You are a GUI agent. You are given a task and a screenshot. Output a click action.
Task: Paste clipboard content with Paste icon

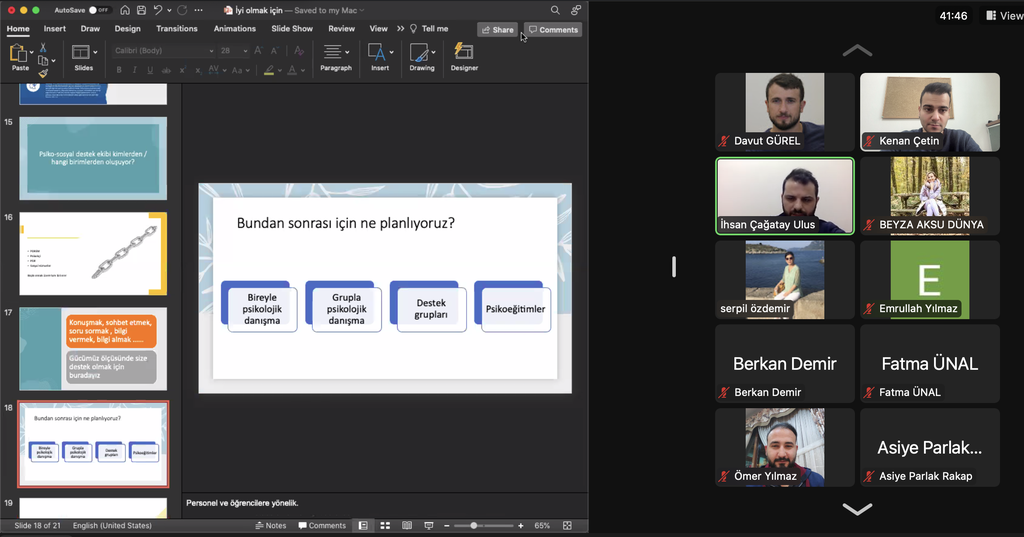point(18,53)
